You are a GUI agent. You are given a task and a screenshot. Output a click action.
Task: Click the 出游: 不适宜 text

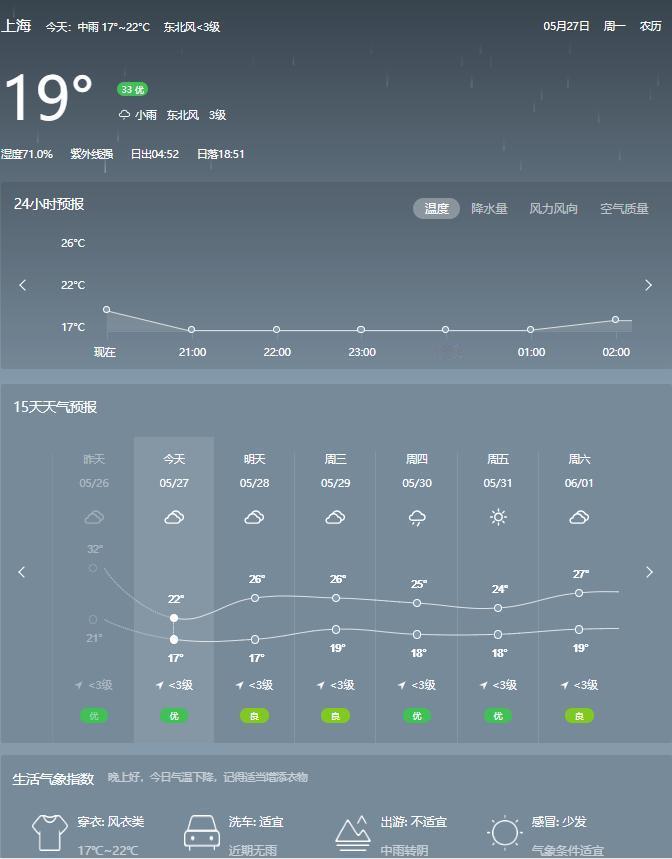414,822
